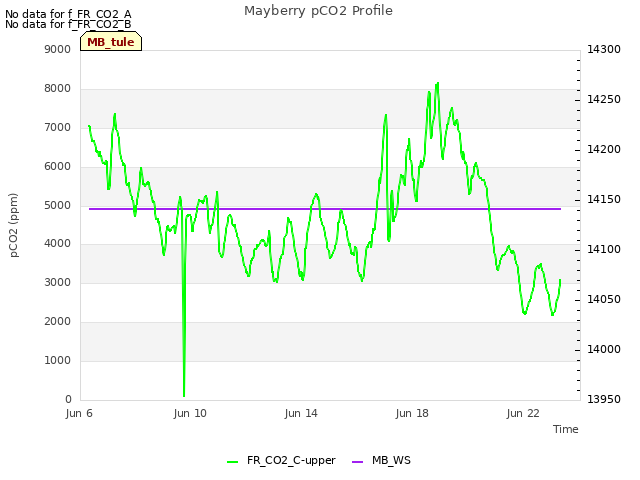Click the pCO2 (ppm) axis label
This screenshot has height=480, width=640.
(14, 225)
